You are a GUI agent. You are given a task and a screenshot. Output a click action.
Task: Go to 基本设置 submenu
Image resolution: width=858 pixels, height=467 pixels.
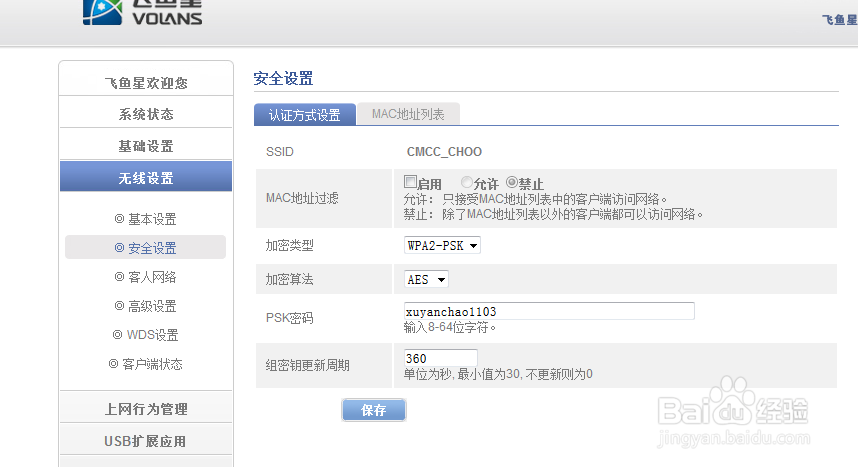[x=146, y=219]
